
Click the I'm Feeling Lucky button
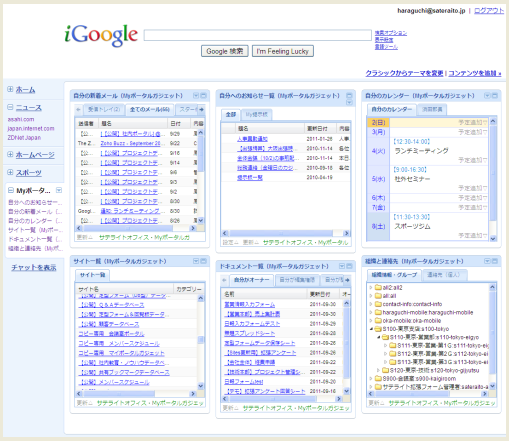[283, 51]
